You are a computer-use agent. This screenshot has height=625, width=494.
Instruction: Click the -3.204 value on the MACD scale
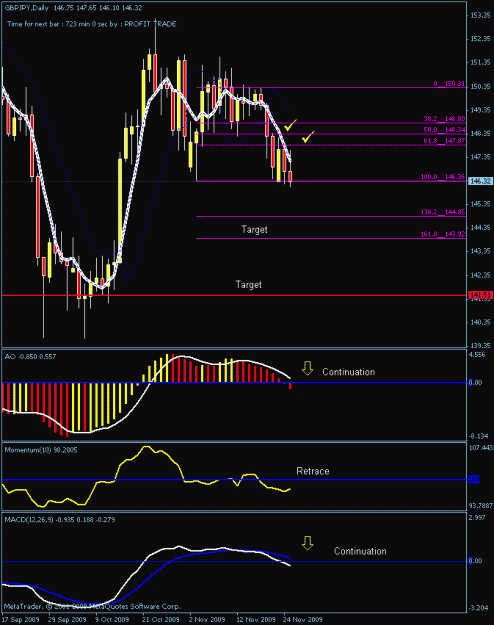pyautogui.click(x=478, y=608)
